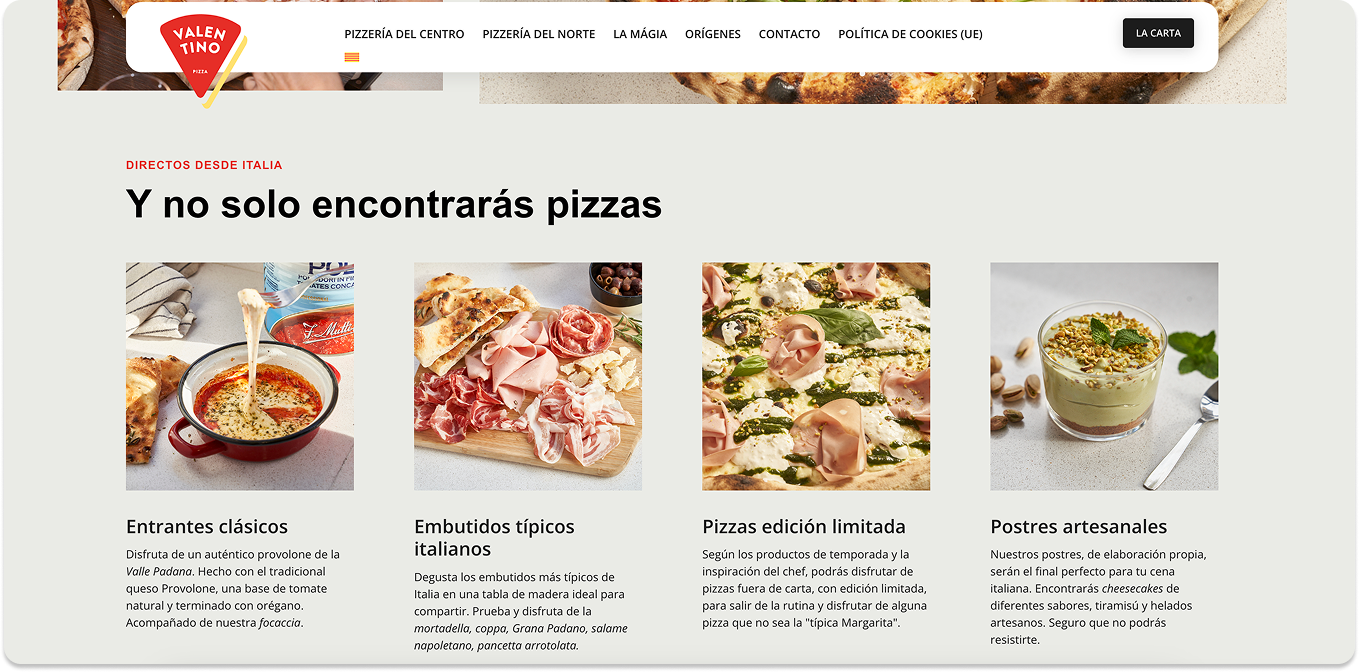Select the Entrantes clásicos heading
1359x672 pixels.
207,526
